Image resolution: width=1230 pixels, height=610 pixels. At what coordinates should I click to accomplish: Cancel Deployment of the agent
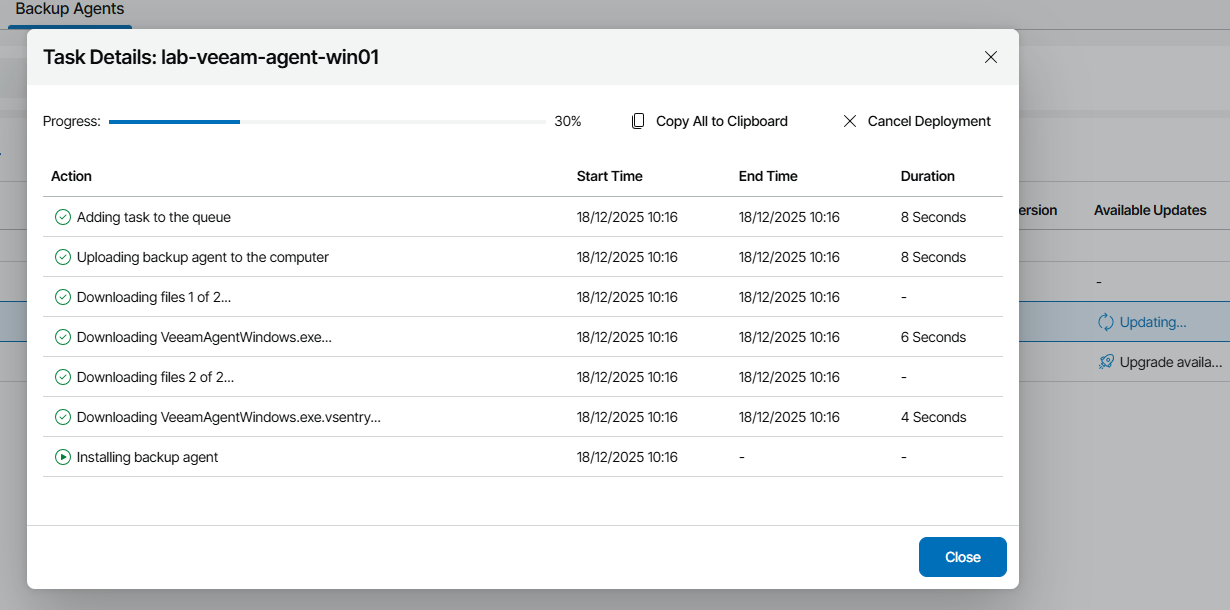(928, 121)
